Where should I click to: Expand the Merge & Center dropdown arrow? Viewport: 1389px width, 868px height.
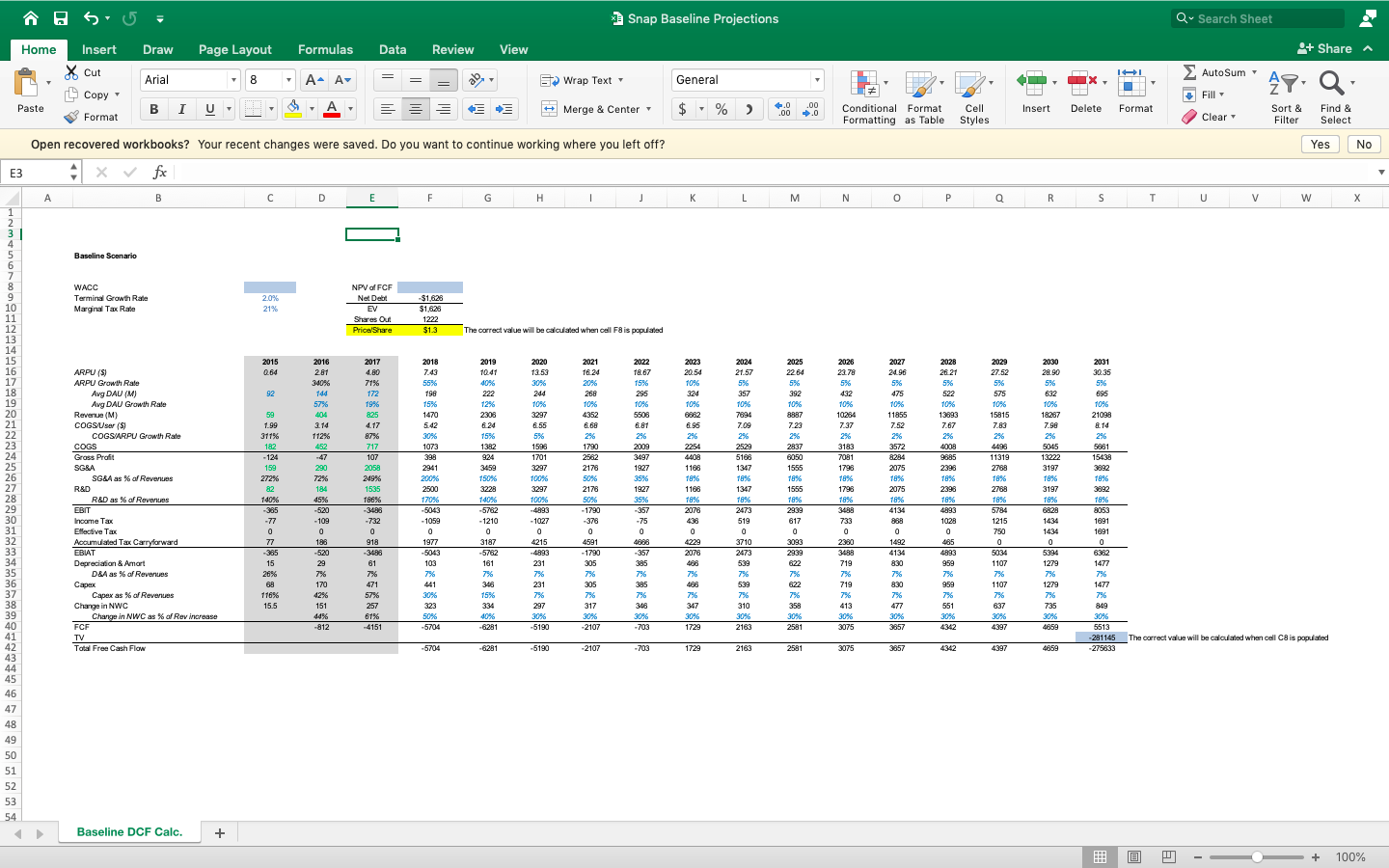[648, 109]
